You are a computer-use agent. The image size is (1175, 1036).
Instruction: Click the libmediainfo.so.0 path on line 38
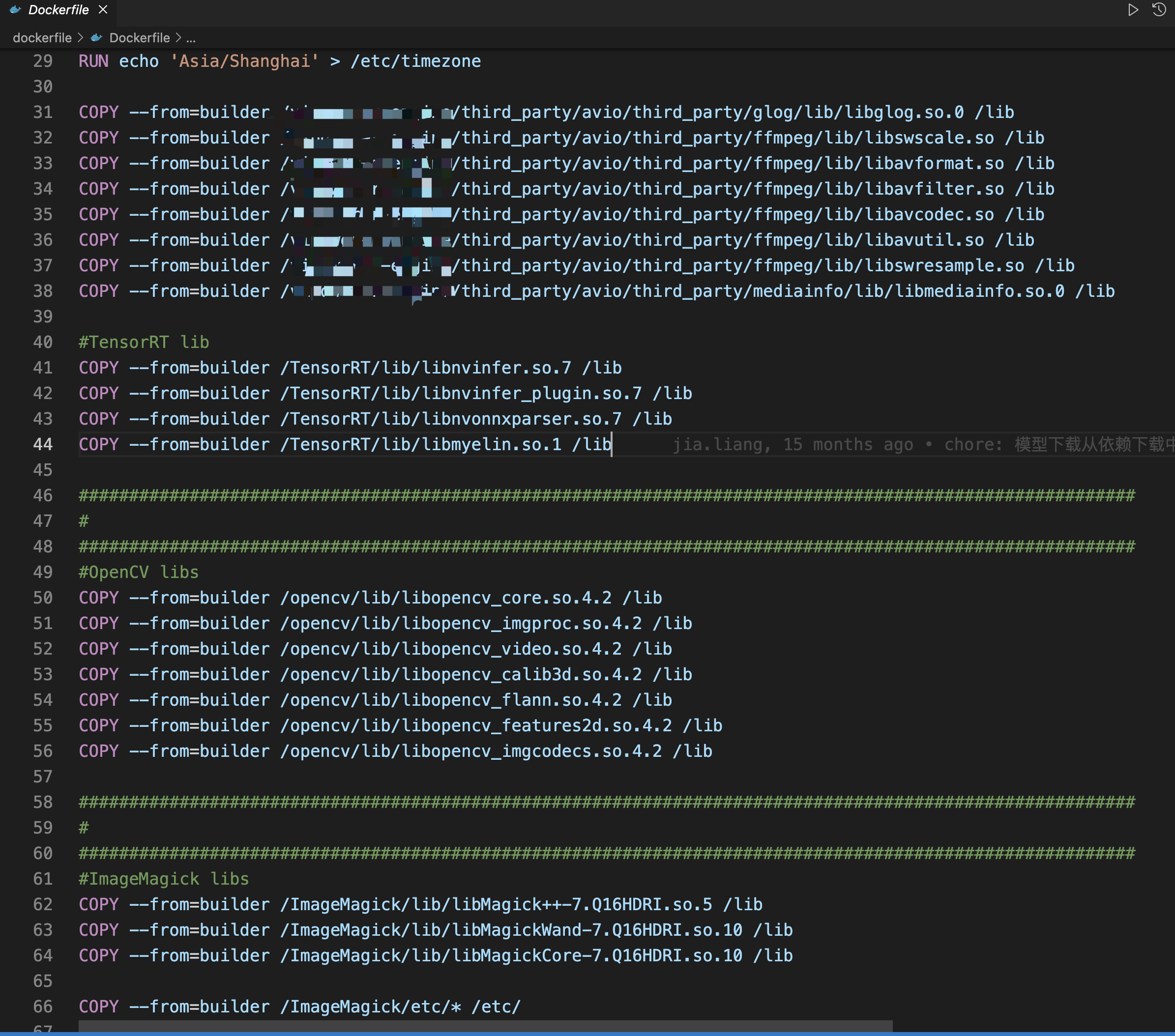673,291
